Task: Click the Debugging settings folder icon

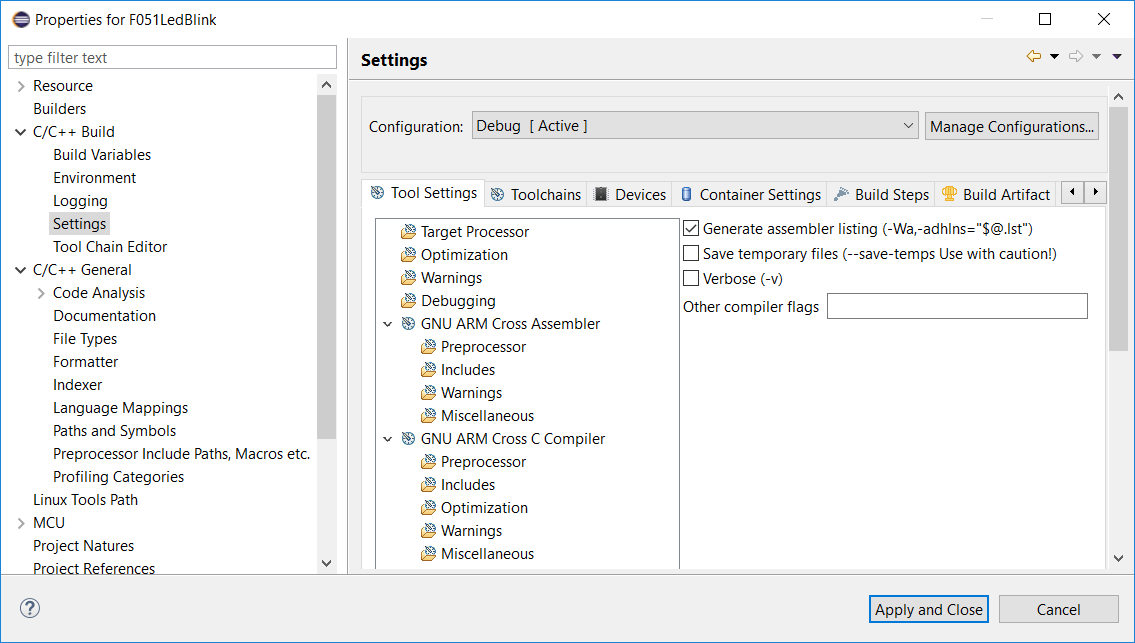Action: coord(408,301)
